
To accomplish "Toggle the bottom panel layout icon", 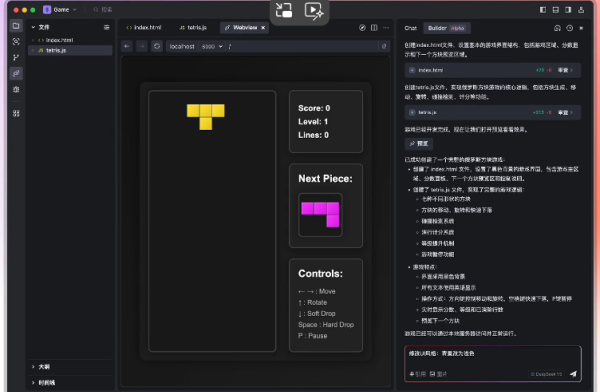I will [556, 10].
